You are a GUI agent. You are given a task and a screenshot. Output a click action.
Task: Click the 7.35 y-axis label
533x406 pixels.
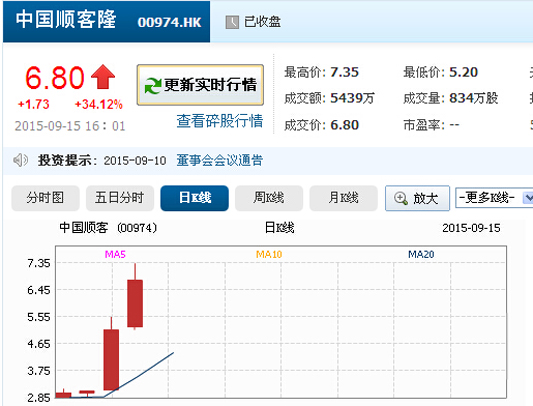(x=39, y=263)
